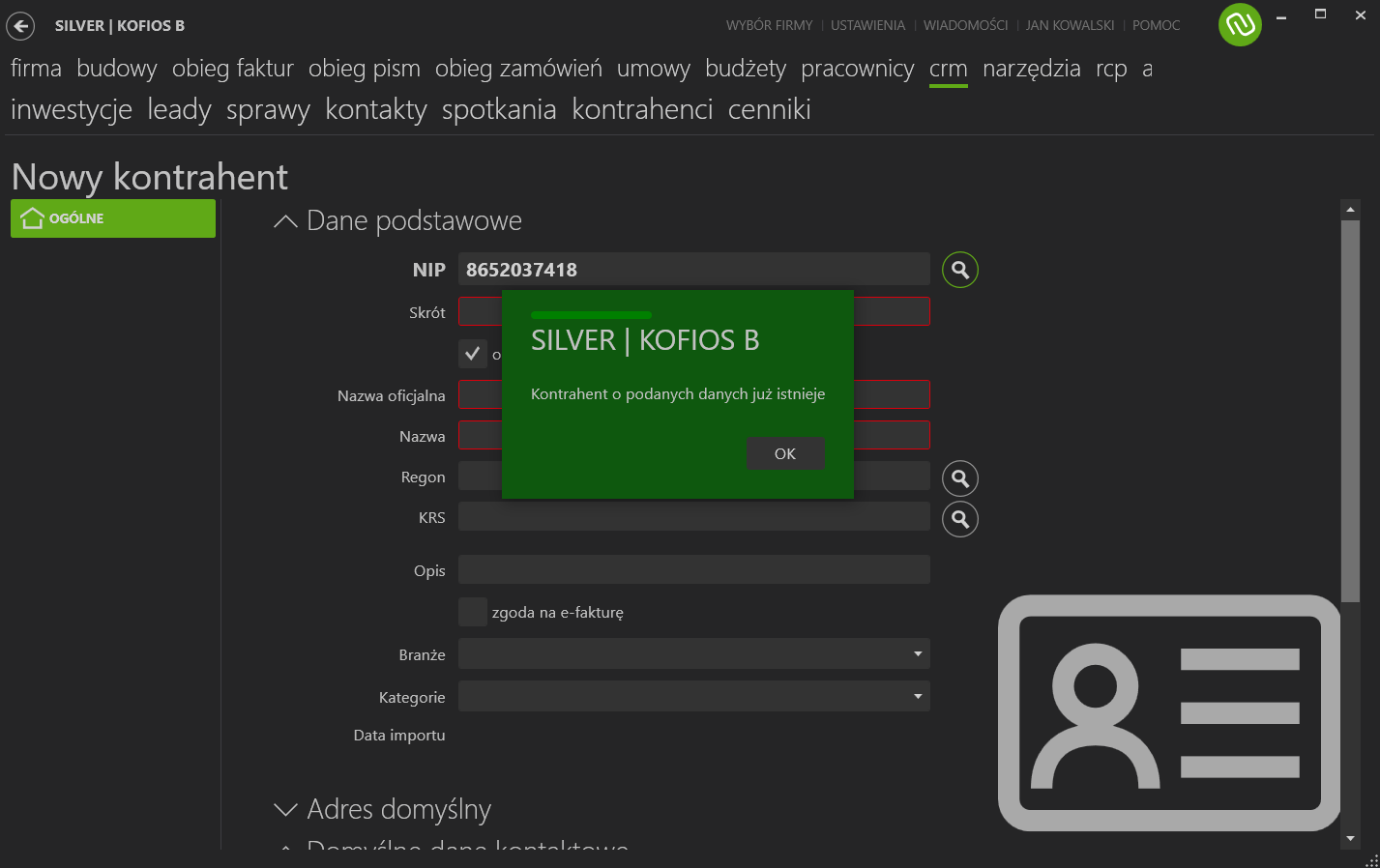The image size is (1380, 868).
Task: Go to the leady submenu
Action: coord(179,110)
